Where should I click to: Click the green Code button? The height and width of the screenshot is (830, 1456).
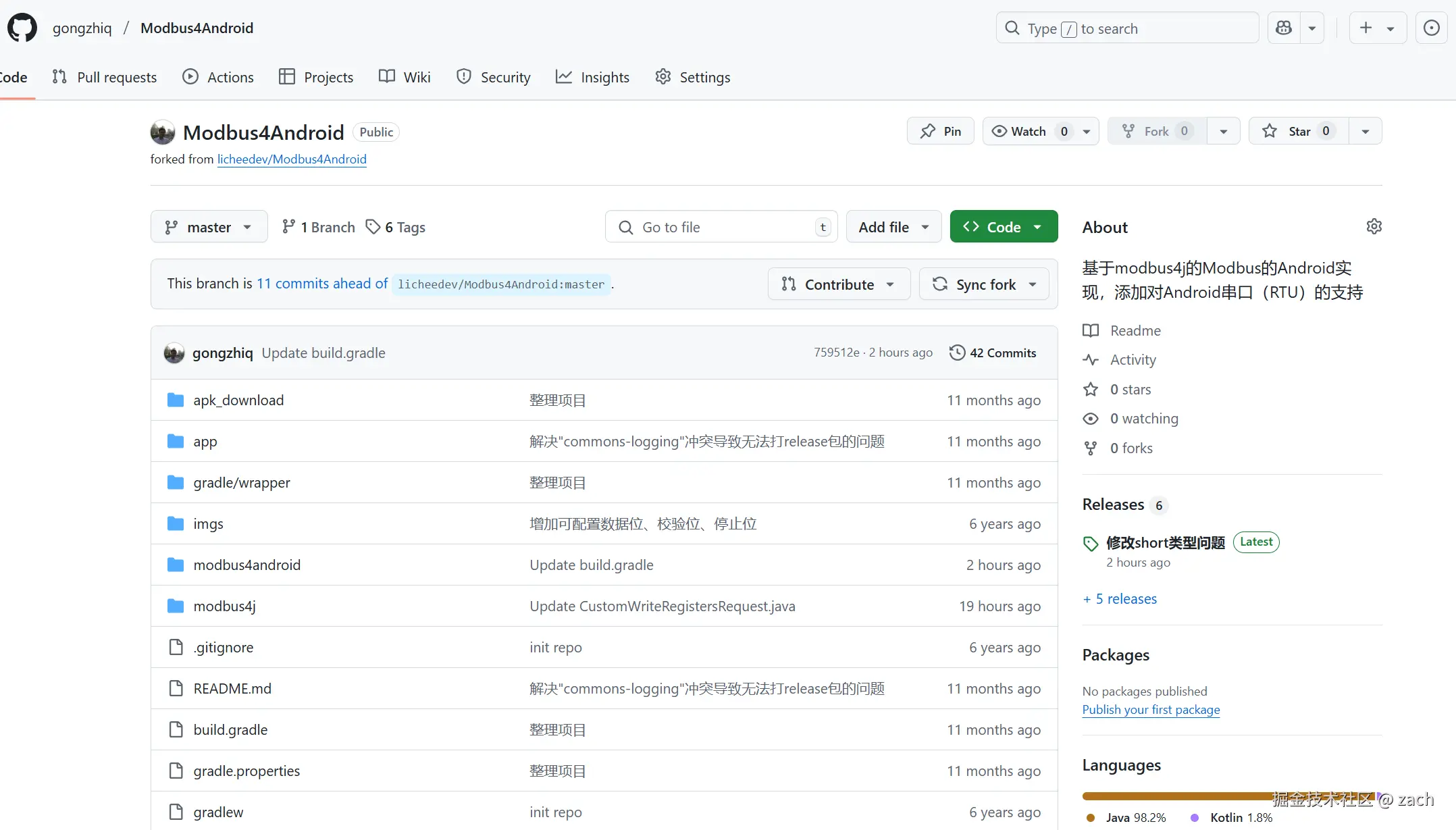pos(1004,227)
